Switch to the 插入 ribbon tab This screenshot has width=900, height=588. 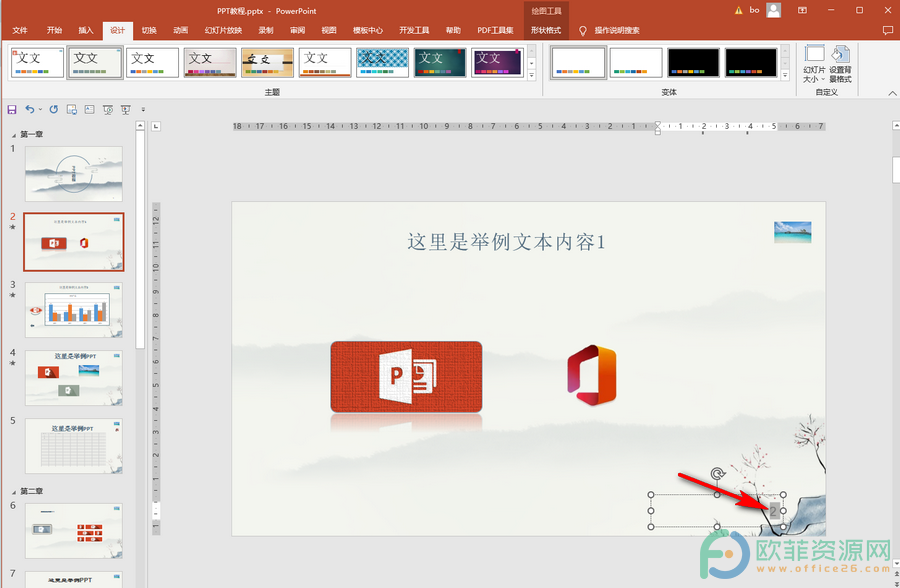[x=86, y=30]
